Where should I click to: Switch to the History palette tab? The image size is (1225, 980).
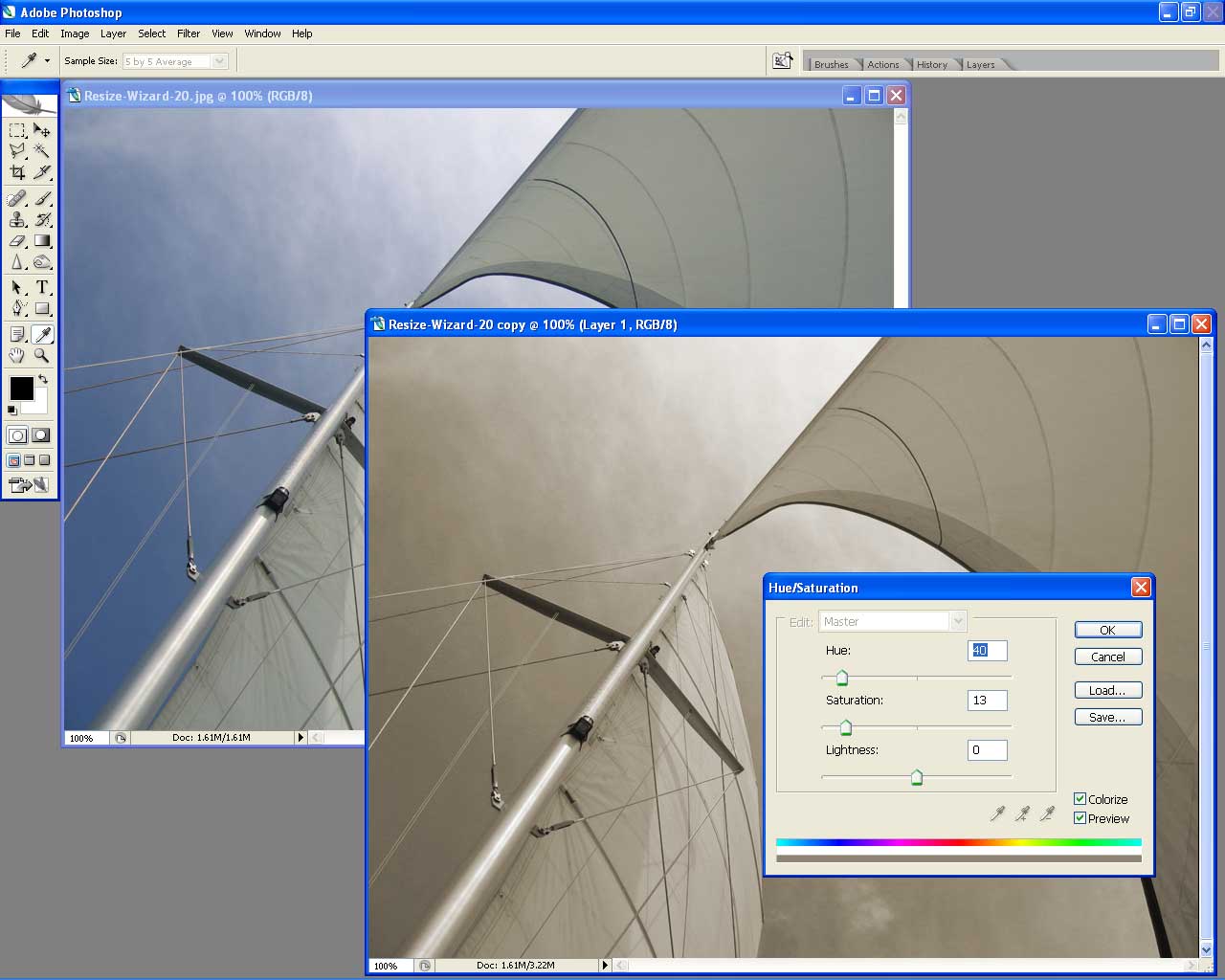pos(931,64)
